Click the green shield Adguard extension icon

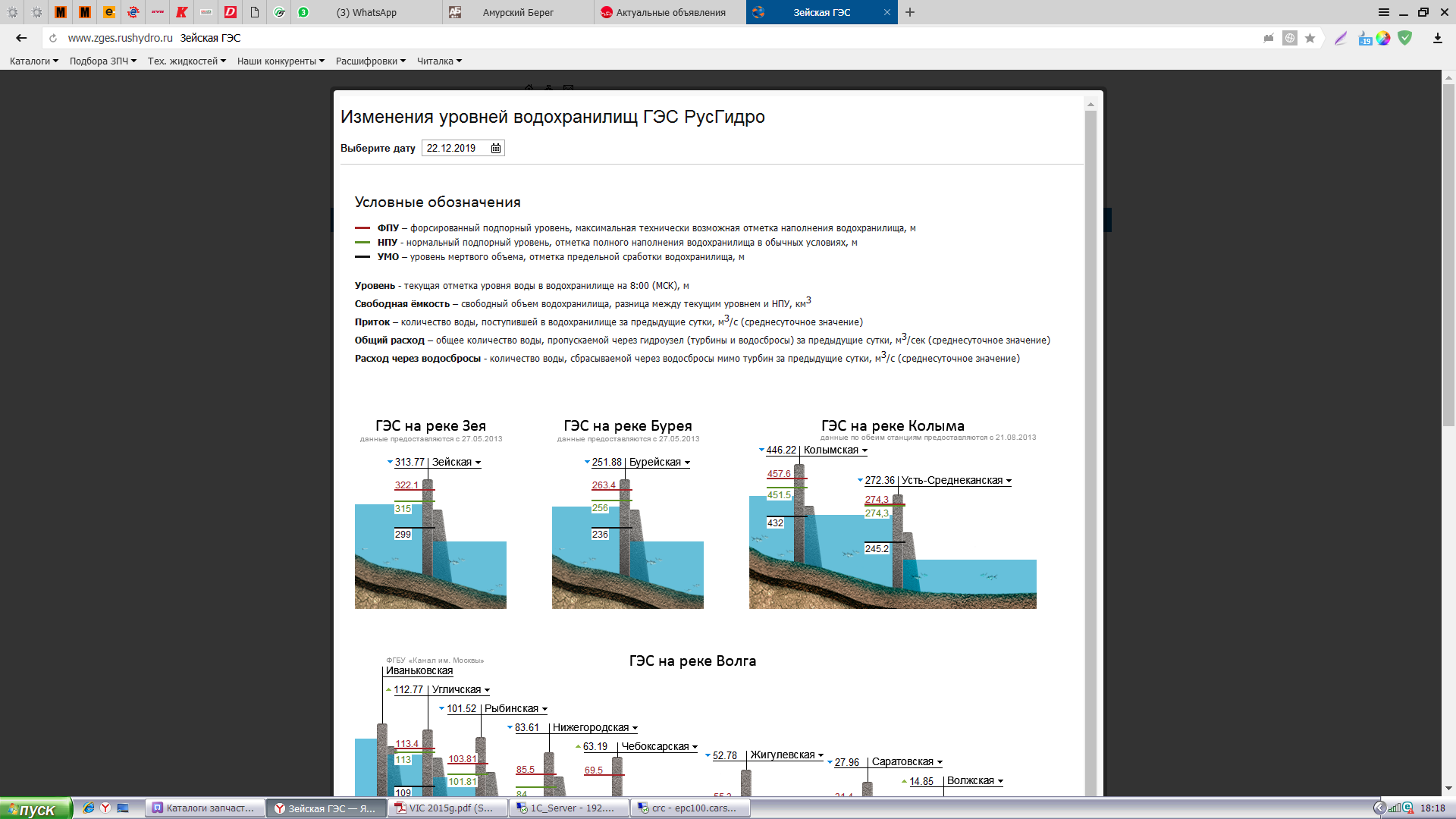(1405, 38)
